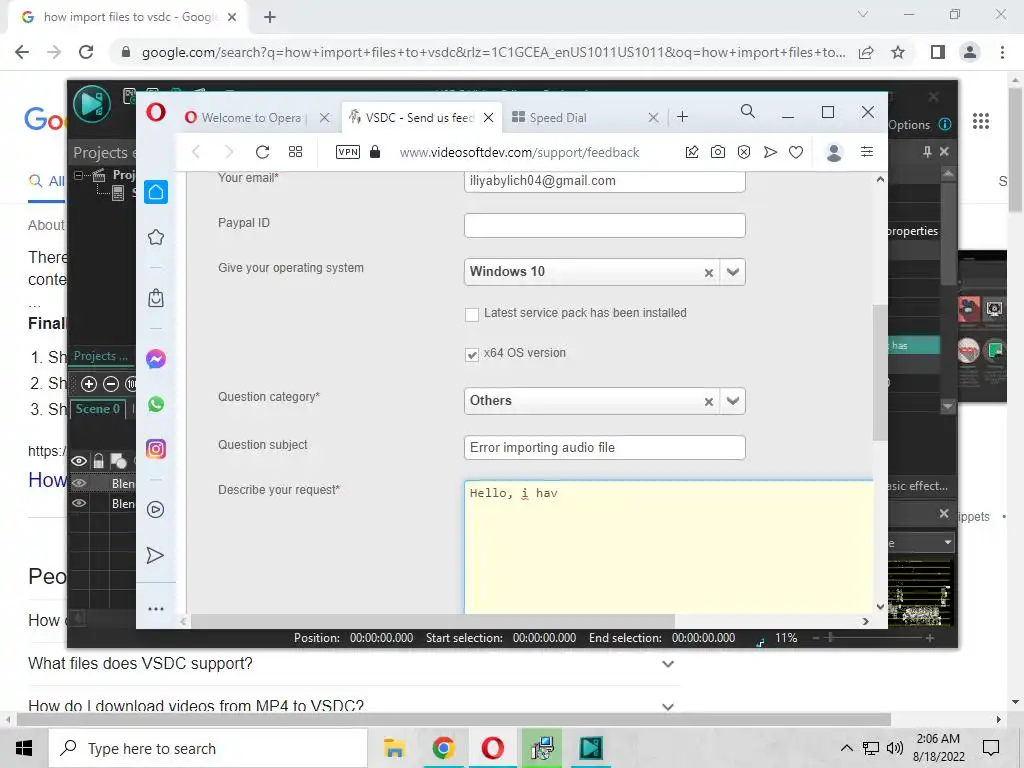
Task: Reload the VSDC feedback page in Opera
Action: [263, 152]
